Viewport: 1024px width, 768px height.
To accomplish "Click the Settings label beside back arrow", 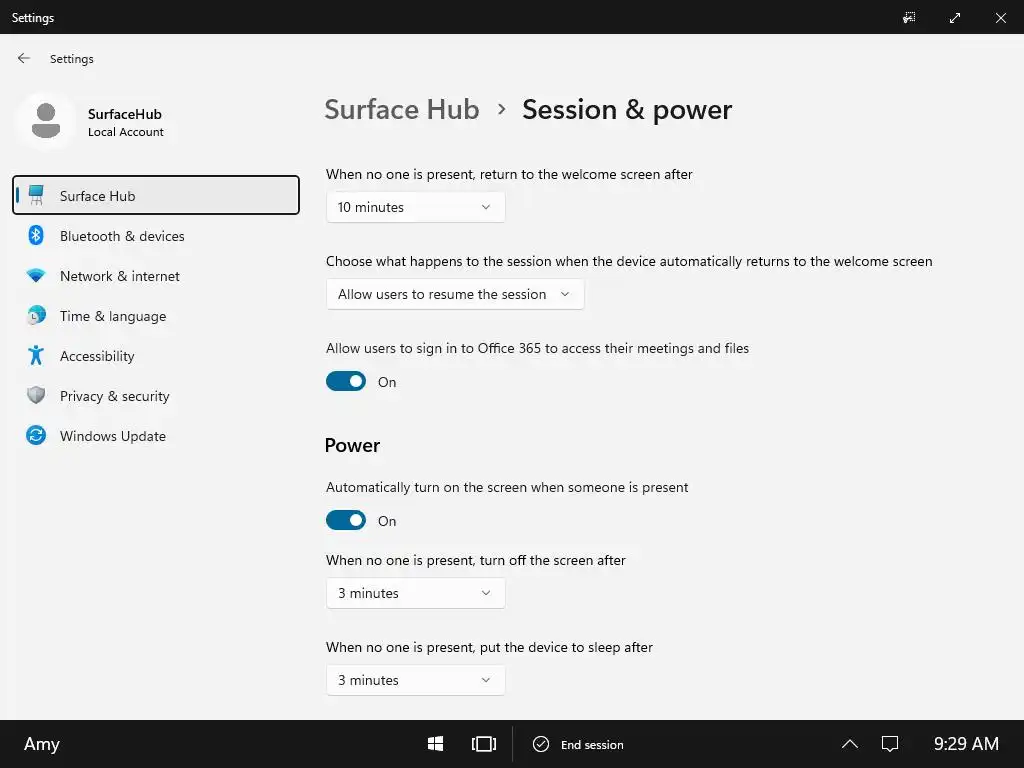I will 72,59.
